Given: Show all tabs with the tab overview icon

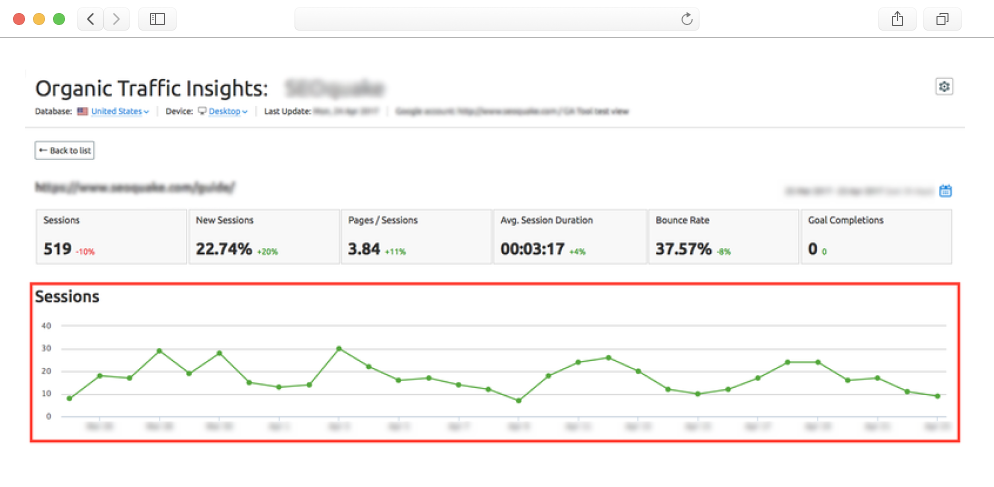Looking at the screenshot, I should pyautogui.click(x=942, y=19).
